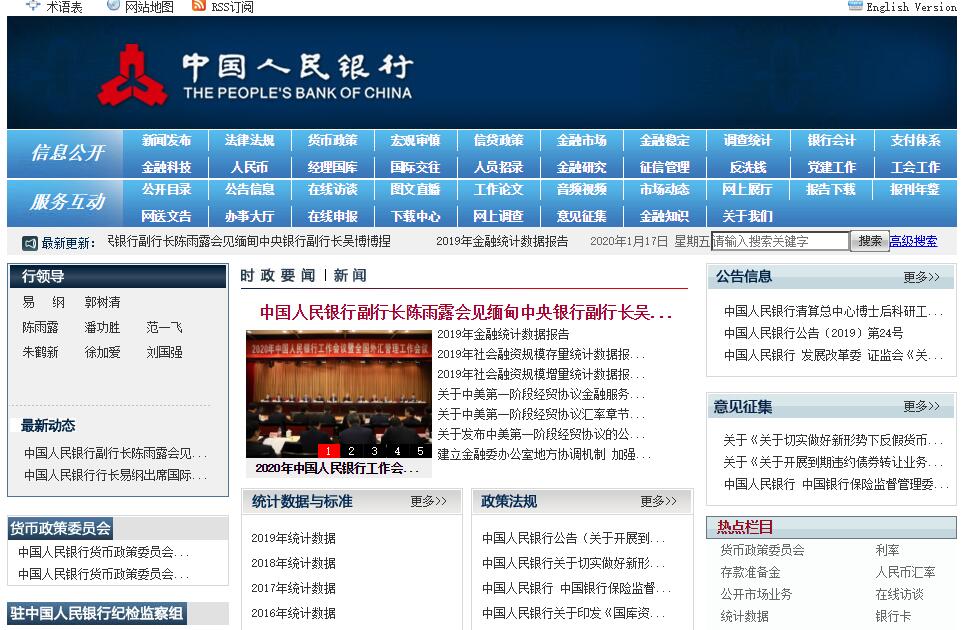Switch to the 新闻 tab beside 时政要闻
The height and width of the screenshot is (630, 971).
coord(350,275)
